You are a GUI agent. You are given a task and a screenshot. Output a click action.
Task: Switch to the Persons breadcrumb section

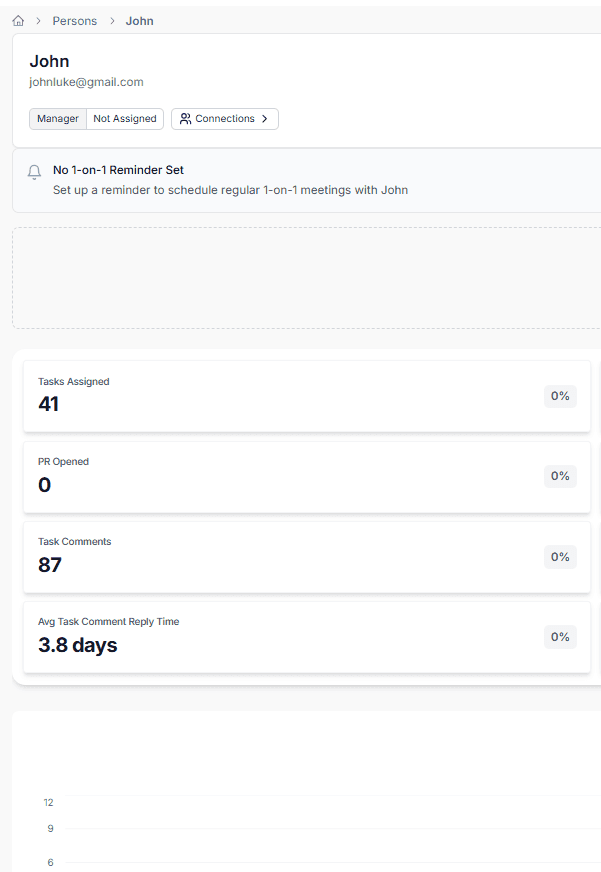[x=74, y=20]
